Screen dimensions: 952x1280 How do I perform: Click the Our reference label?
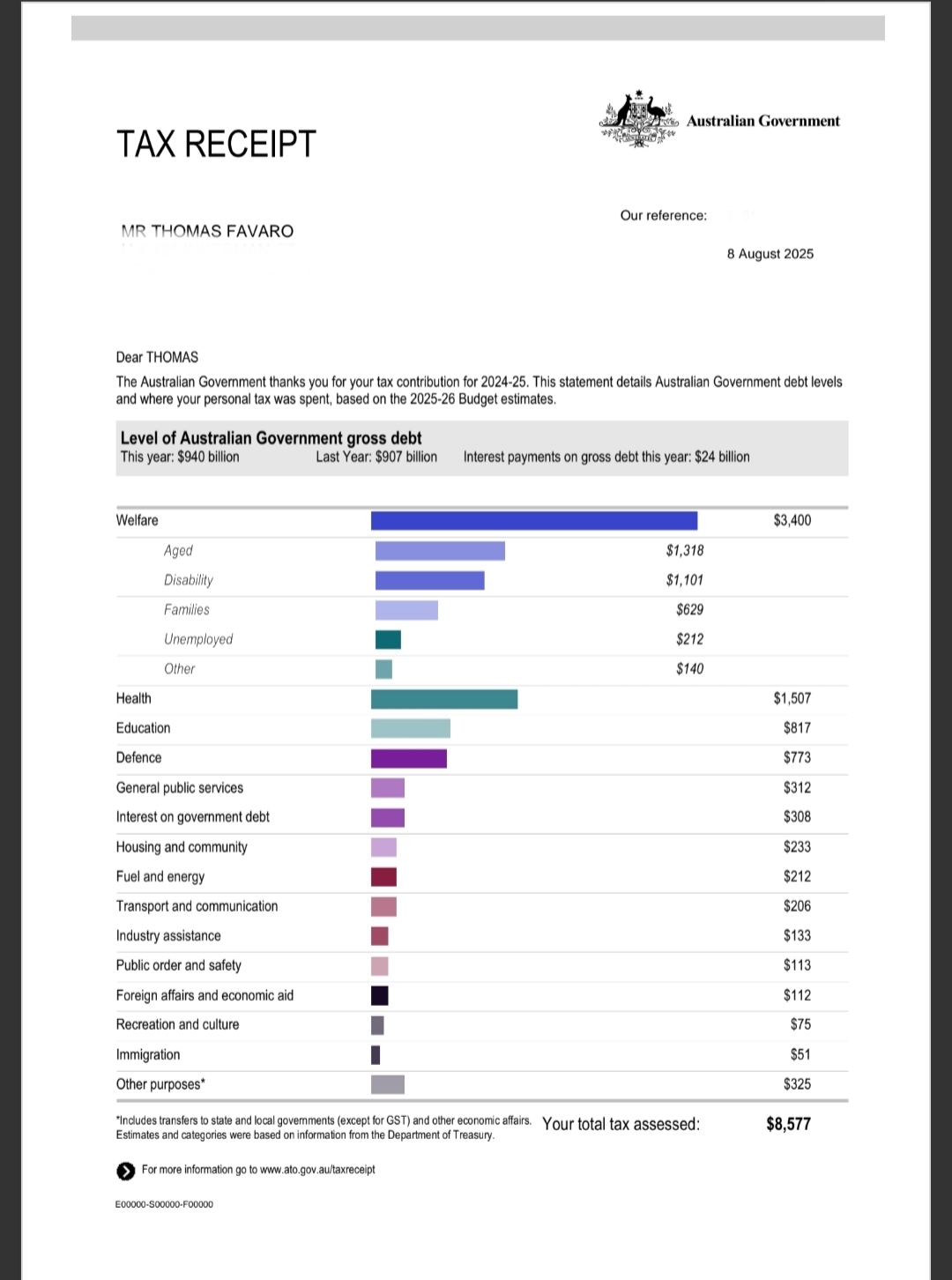pyautogui.click(x=663, y=216)
